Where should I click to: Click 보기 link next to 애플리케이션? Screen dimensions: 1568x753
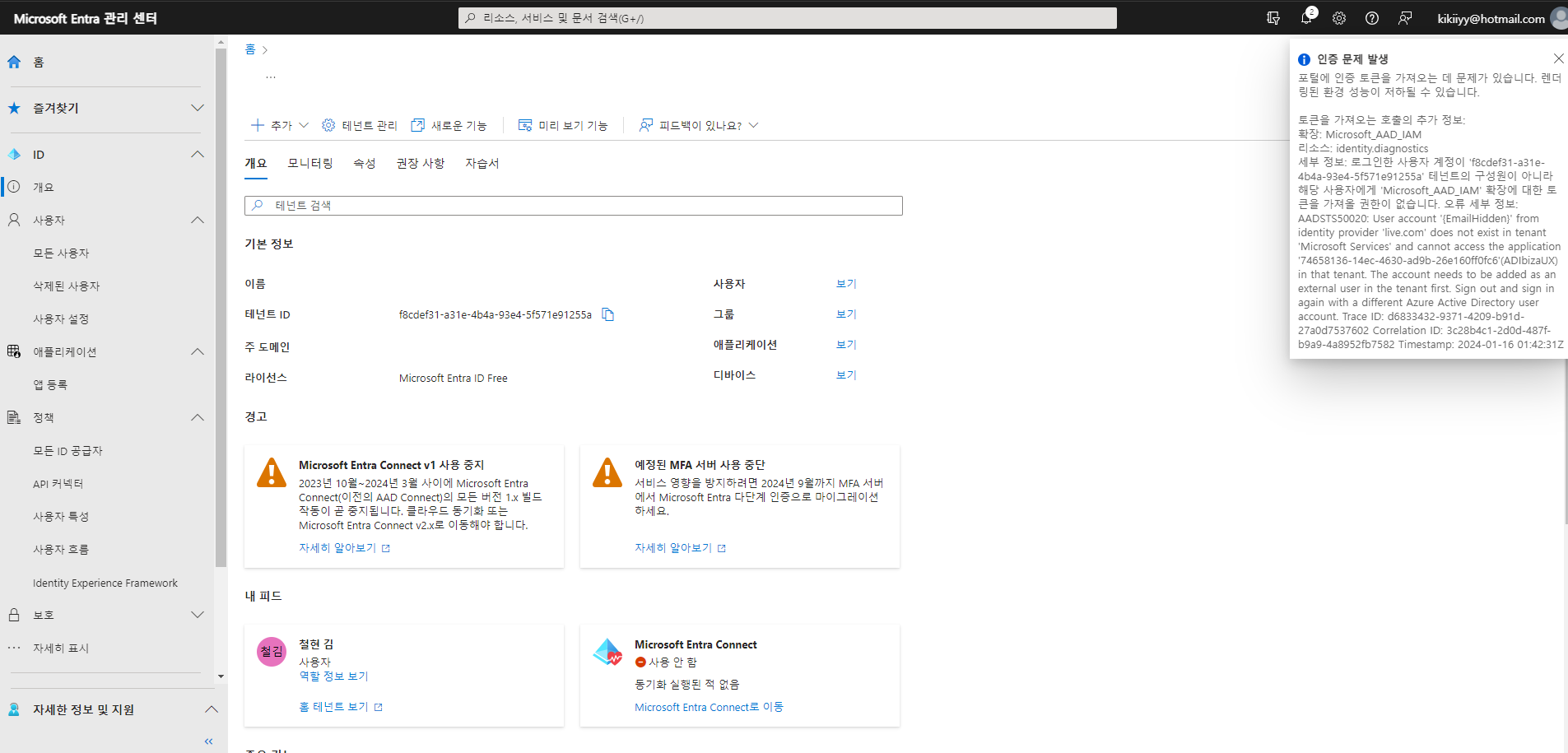coord(846,345)
